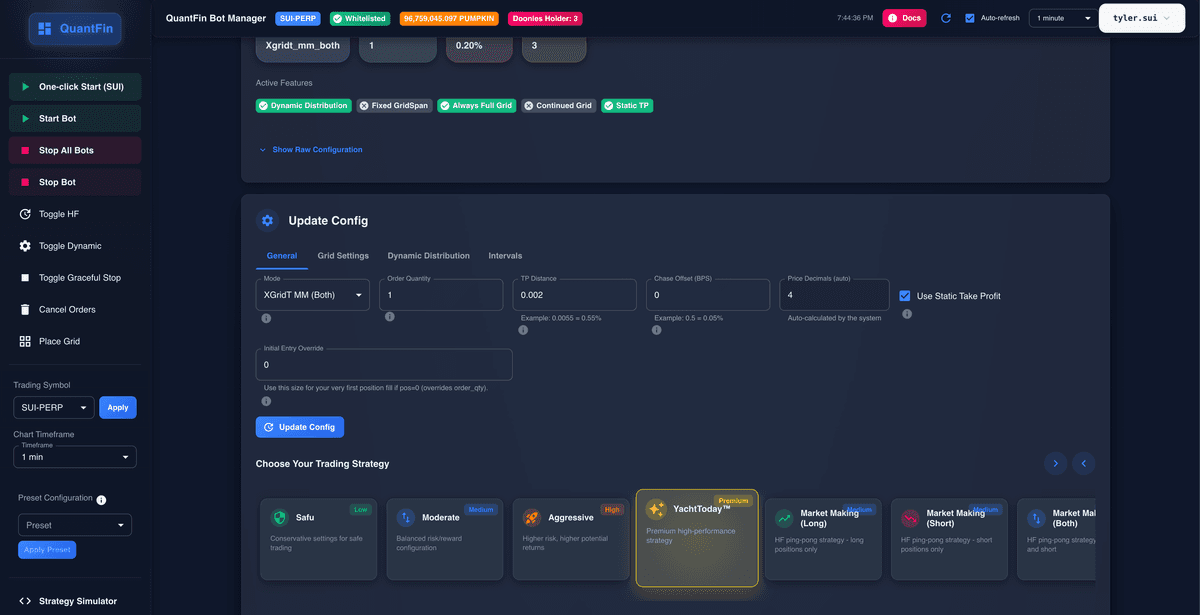
Task: Toggle the Auto-refresh checkbox
Action: [x=969, y=18]
